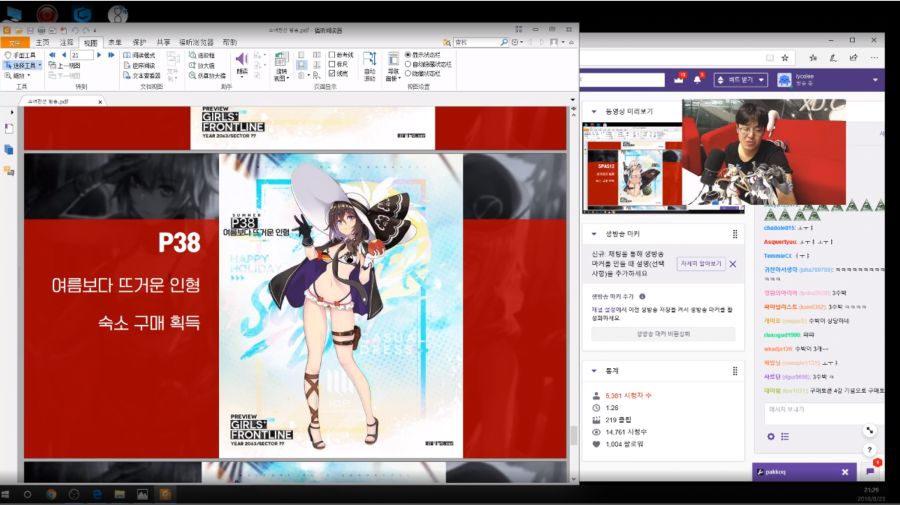Open Twitch notifications bell
The height and width of the screenshot is (505, 900).
tap(697, 80)
